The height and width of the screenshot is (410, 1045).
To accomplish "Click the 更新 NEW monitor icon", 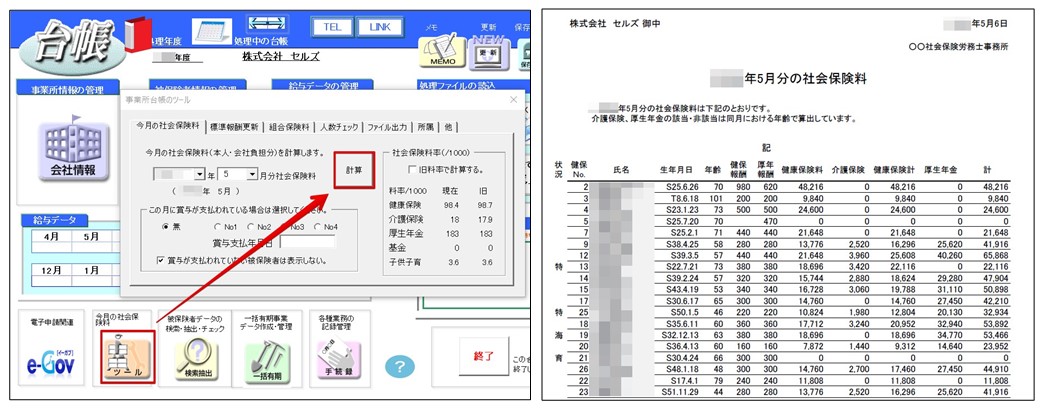I will click(489, 52).
